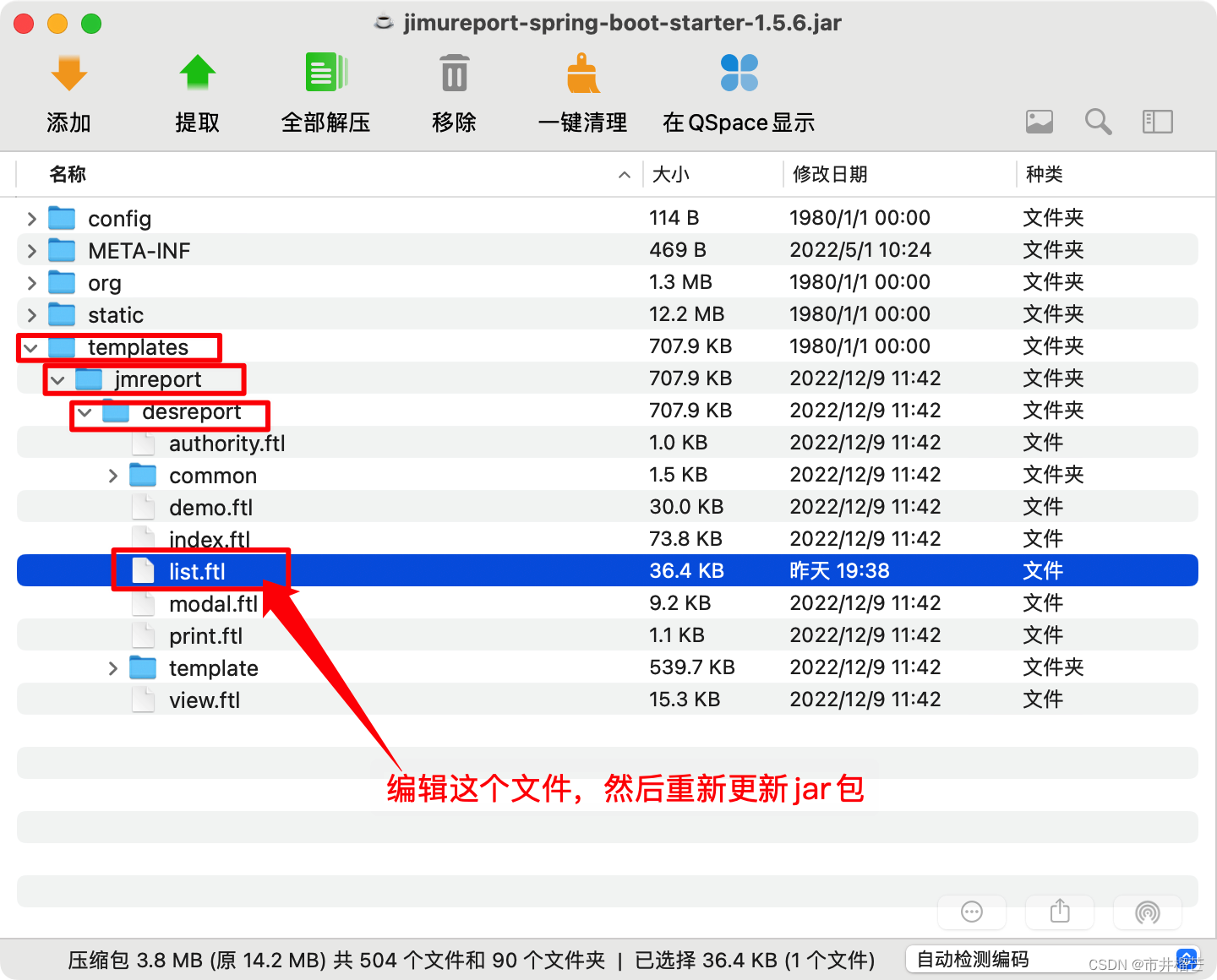
Task: Click the search magnifier icon
Action: (x=1099, y=122)
